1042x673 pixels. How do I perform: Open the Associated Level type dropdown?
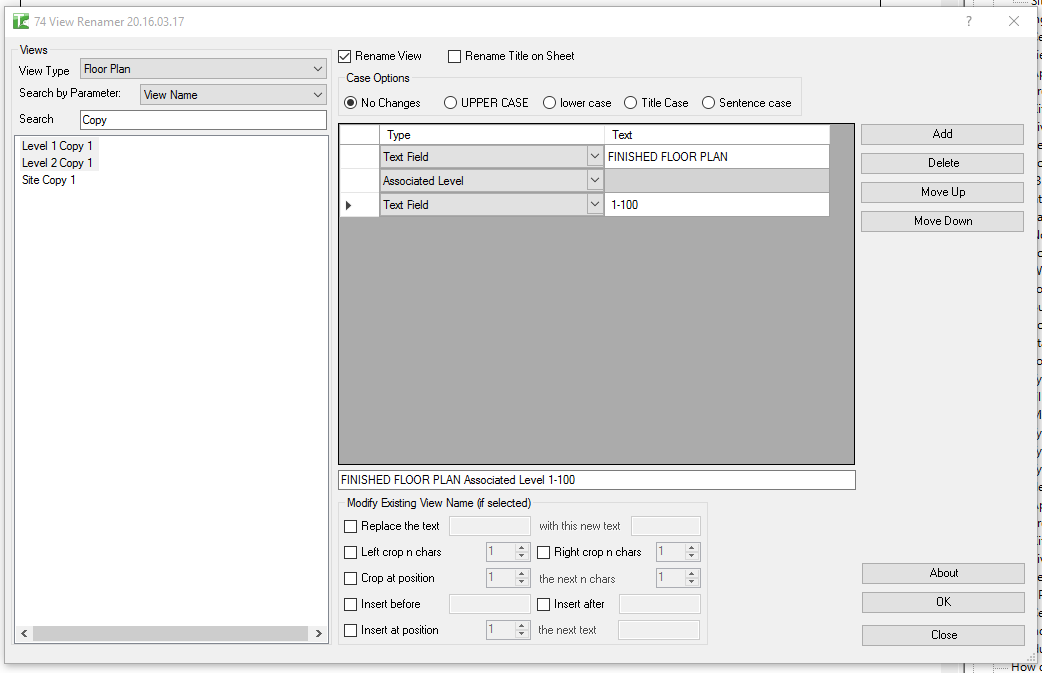594,181
